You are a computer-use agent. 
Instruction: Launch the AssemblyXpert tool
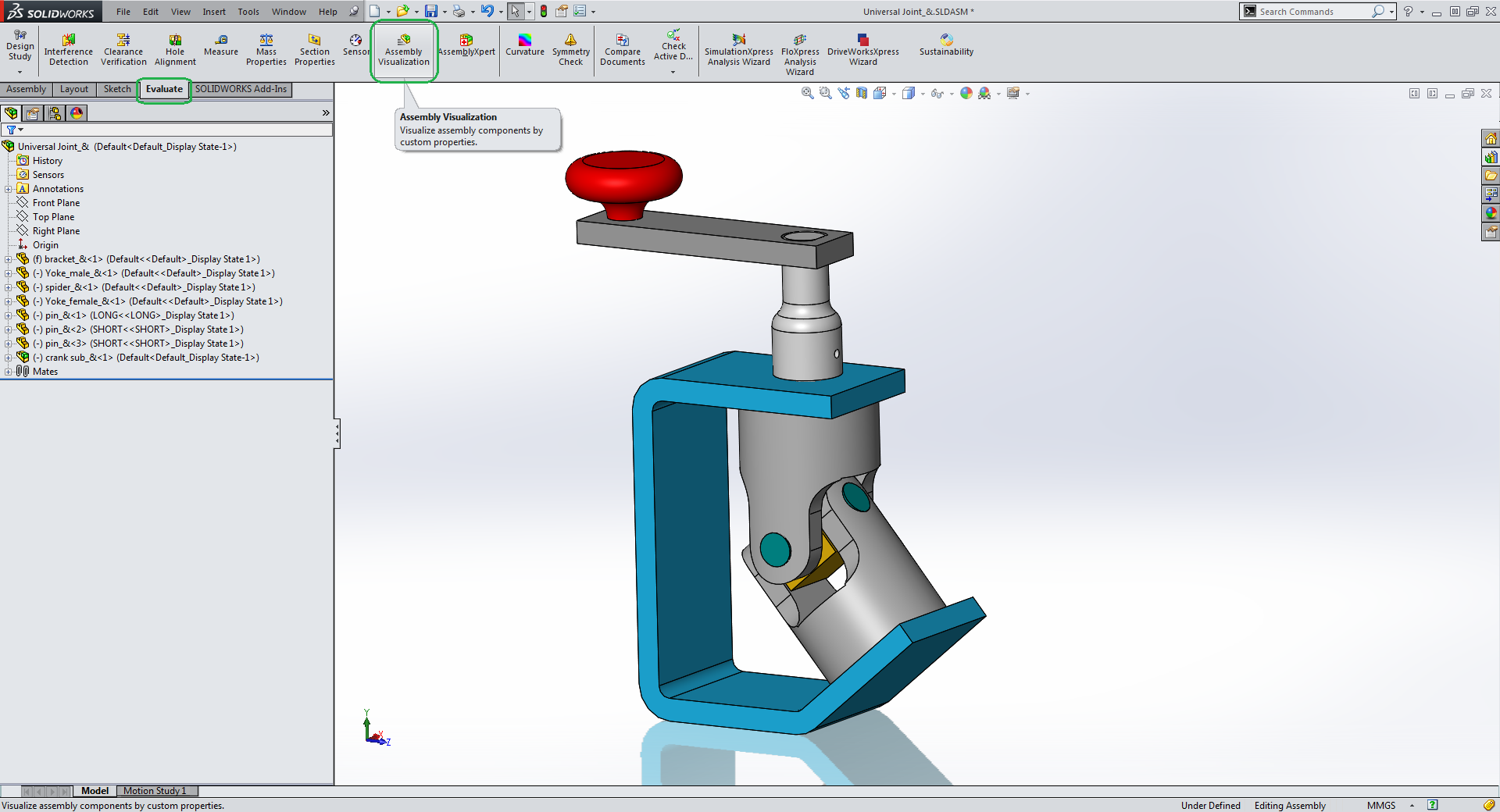(466, 45)
